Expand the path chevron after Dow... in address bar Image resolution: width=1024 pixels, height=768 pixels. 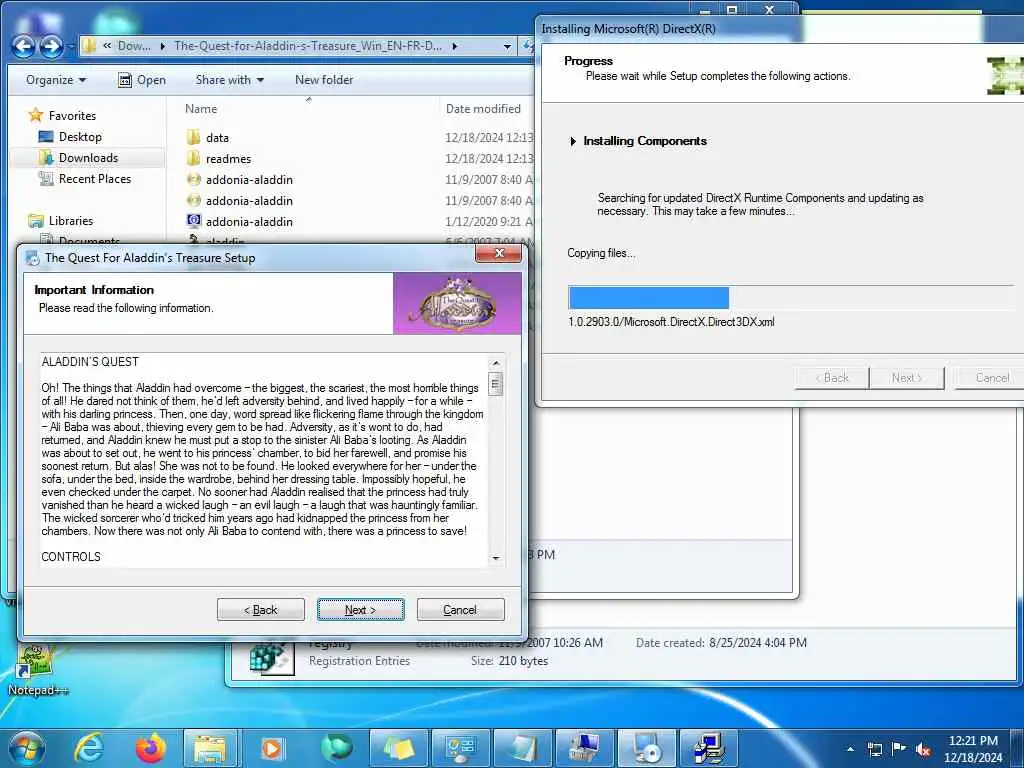point(162,46)
